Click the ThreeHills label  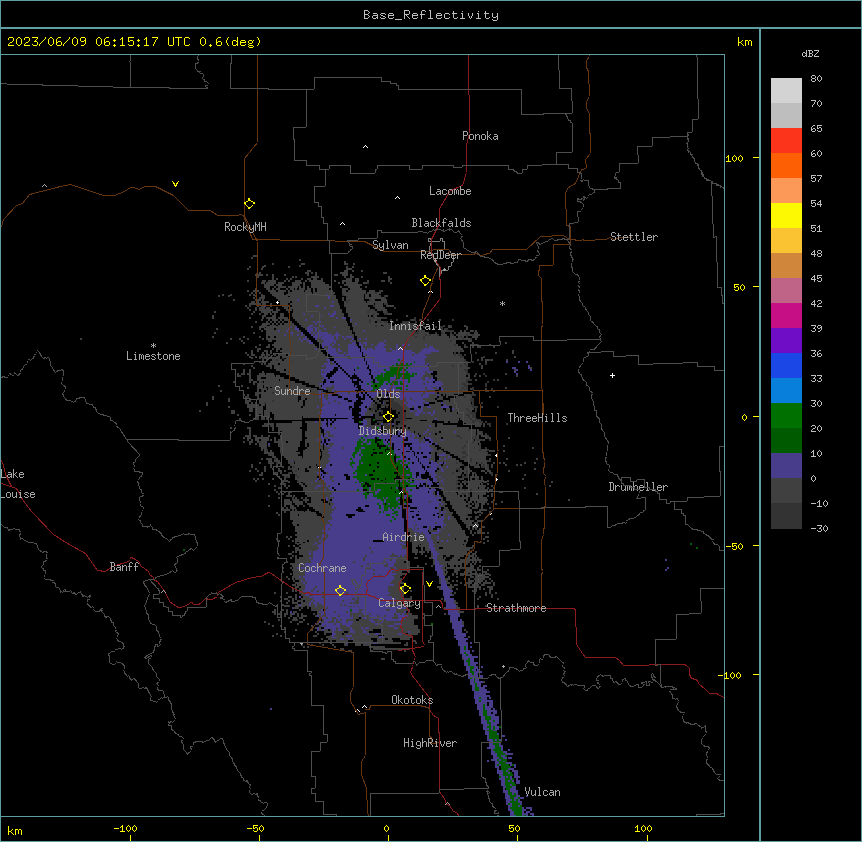pos(537,418)
